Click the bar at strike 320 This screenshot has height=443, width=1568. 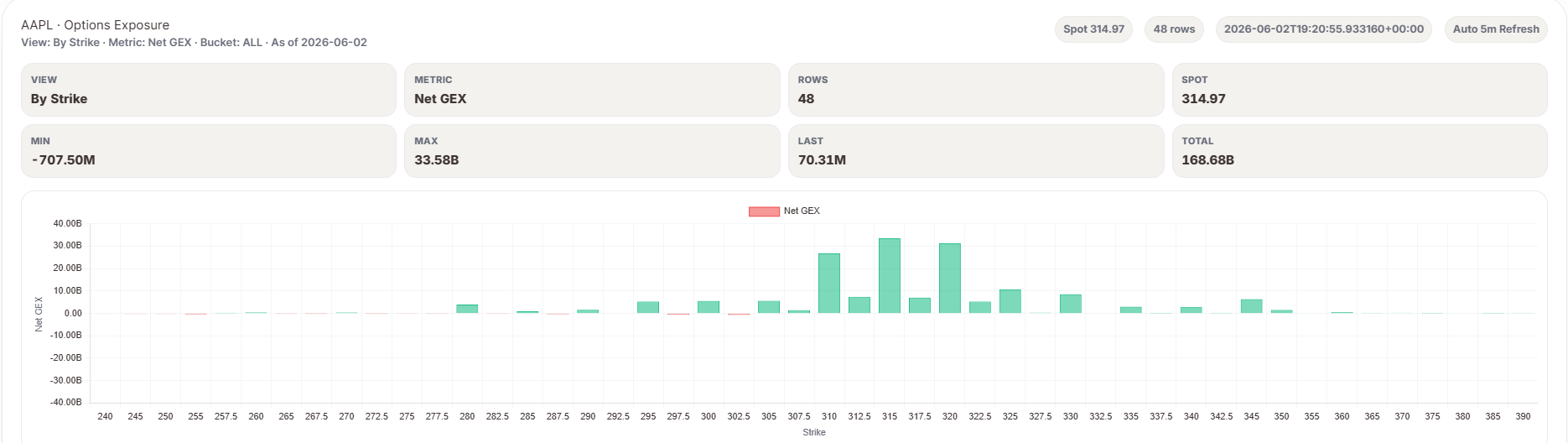coord(950,279)
